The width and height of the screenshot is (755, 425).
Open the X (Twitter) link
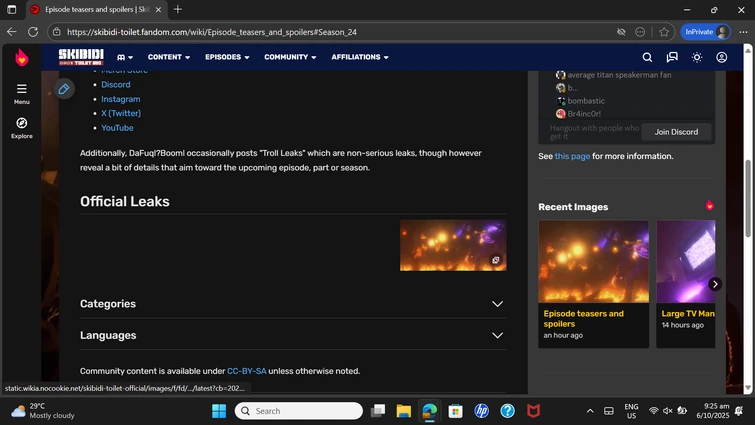click(x=121, y=113)
